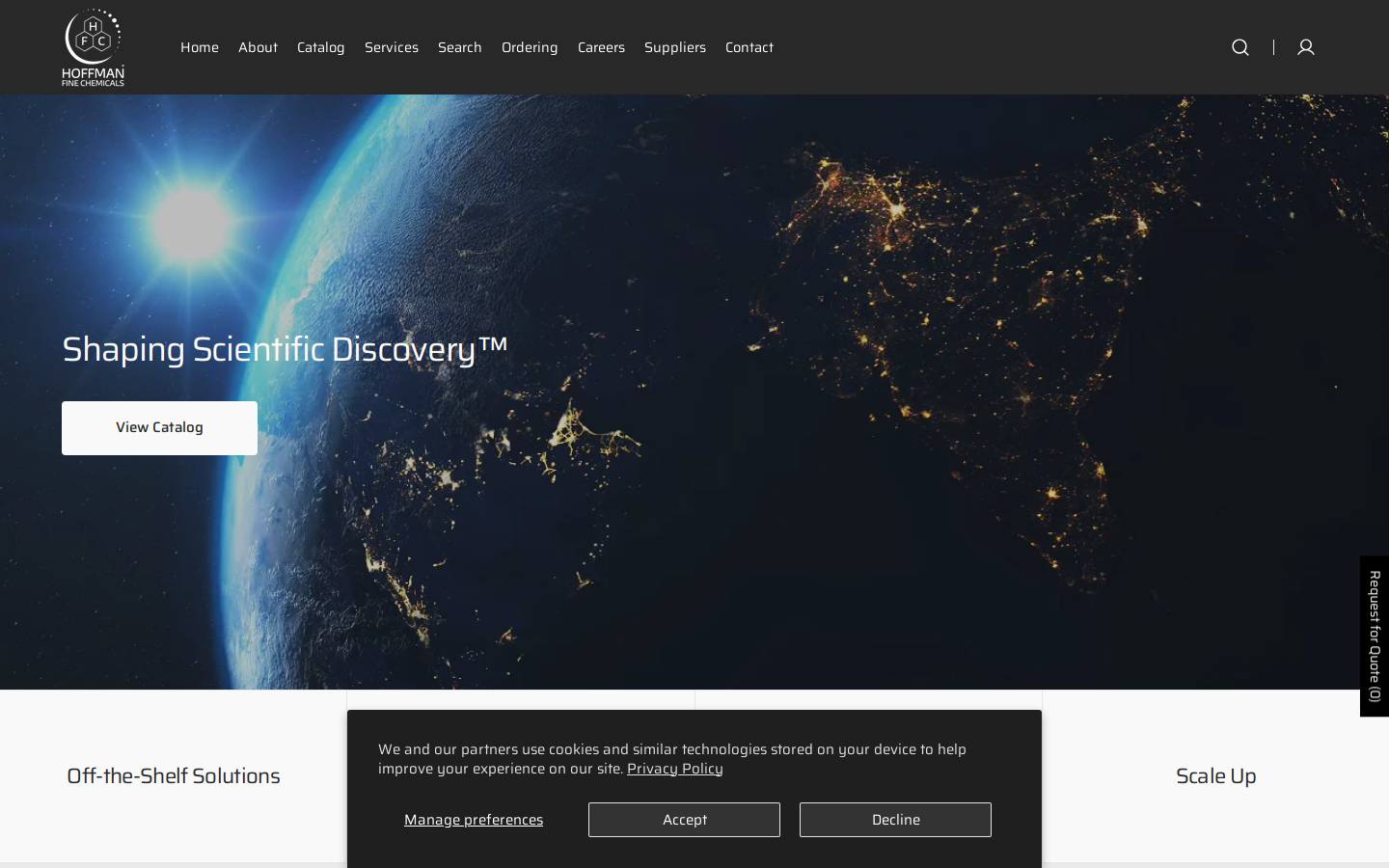Decline cookies in the banner
The height and width of the screenshot is (868, 1389).
pos(895,820)
